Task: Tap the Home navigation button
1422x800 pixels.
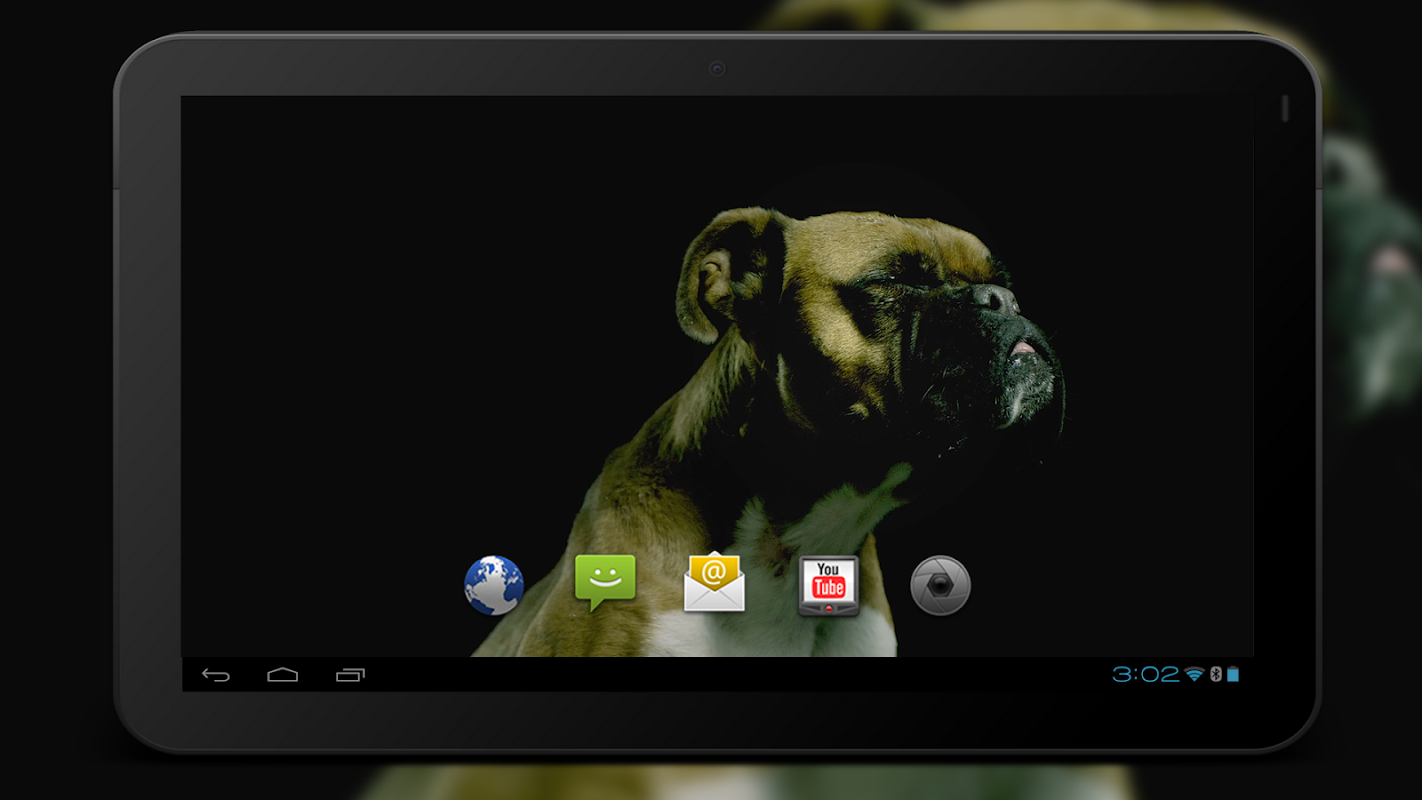Action: 283,675
